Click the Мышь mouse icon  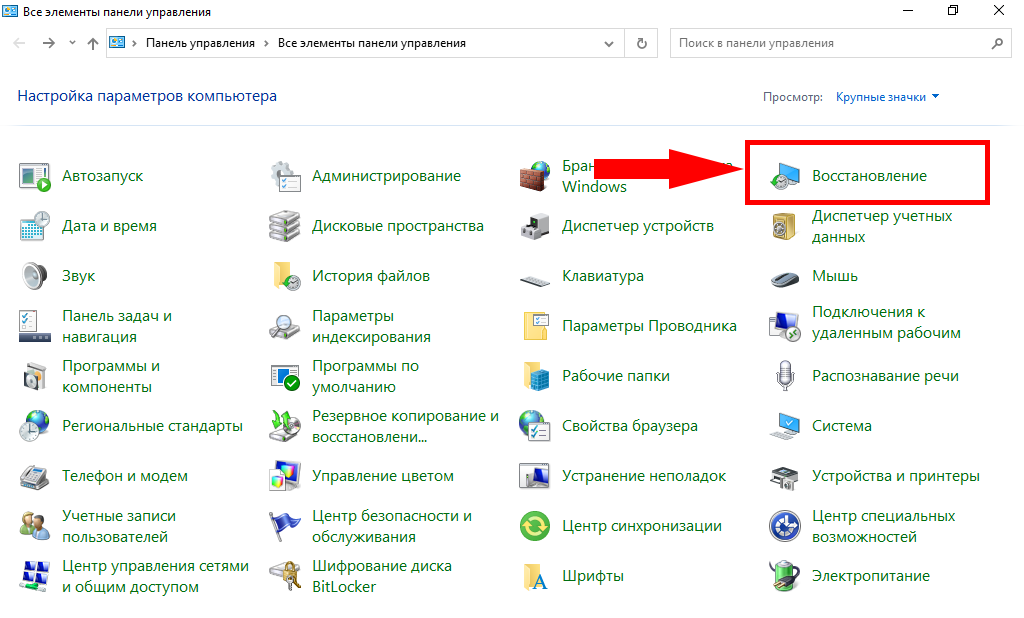click(784, 277)
